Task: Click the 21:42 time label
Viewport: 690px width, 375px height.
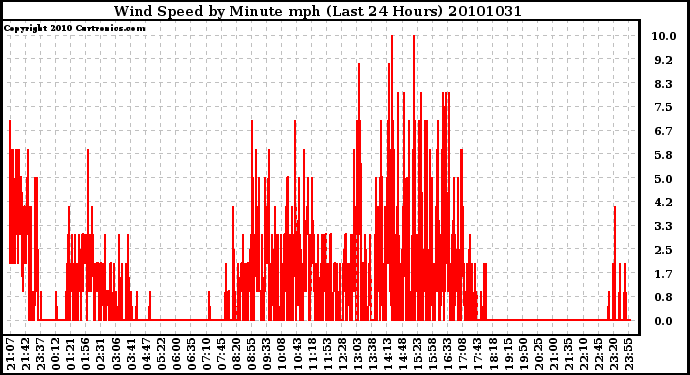Action: click(26, 355)
